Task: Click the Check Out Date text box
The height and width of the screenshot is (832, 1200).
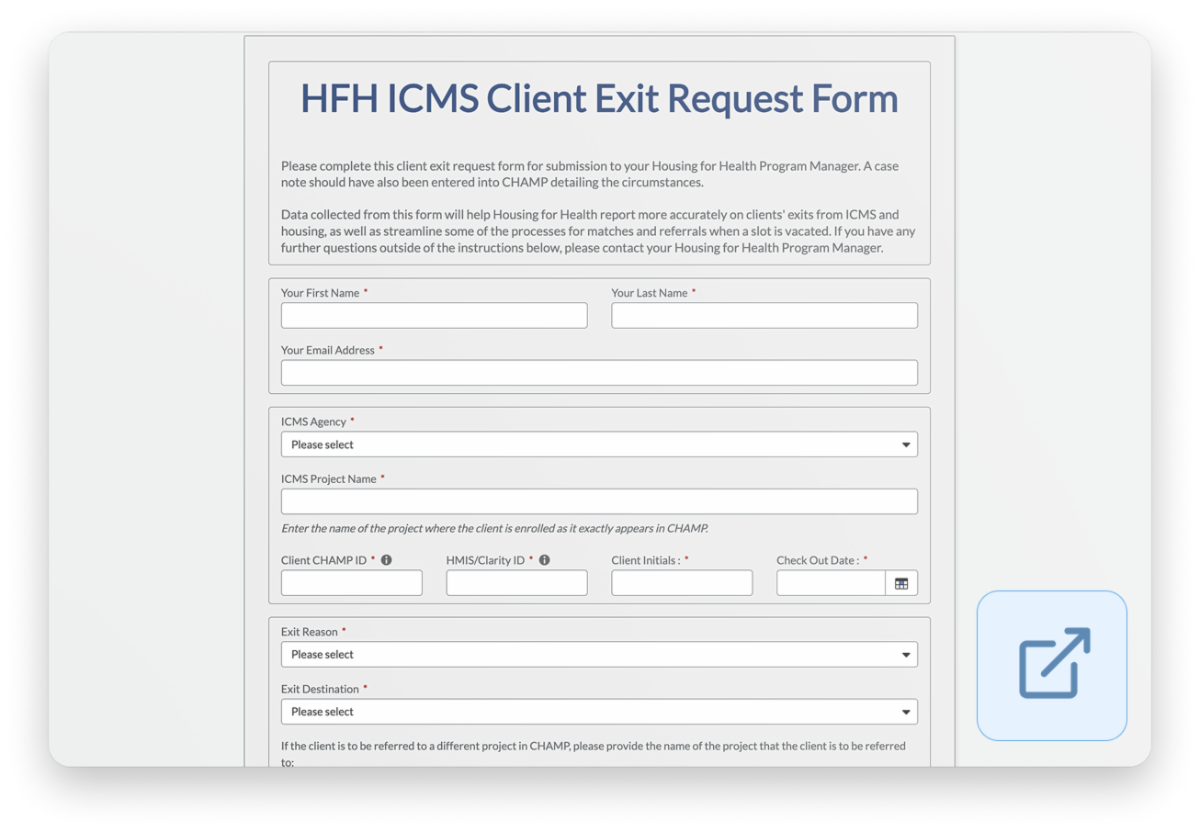Action: click(830, 582)
